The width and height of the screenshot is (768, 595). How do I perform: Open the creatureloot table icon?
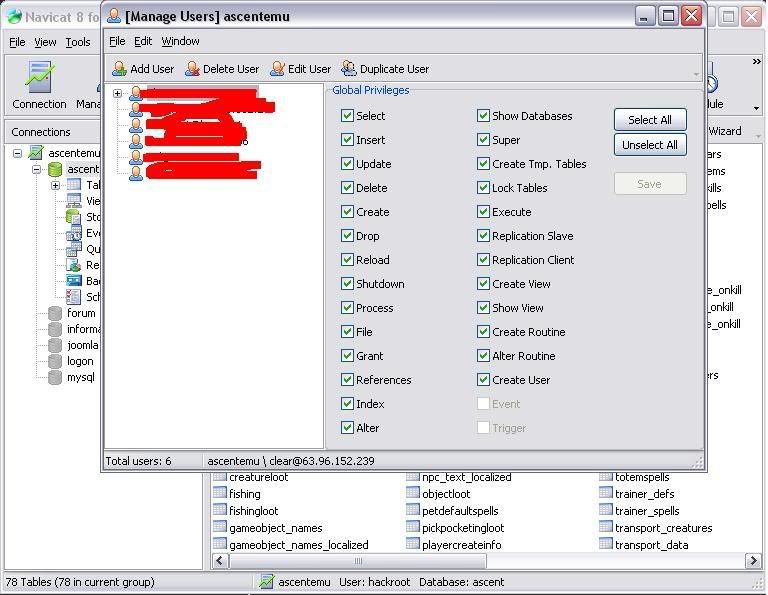pos(220,477)
